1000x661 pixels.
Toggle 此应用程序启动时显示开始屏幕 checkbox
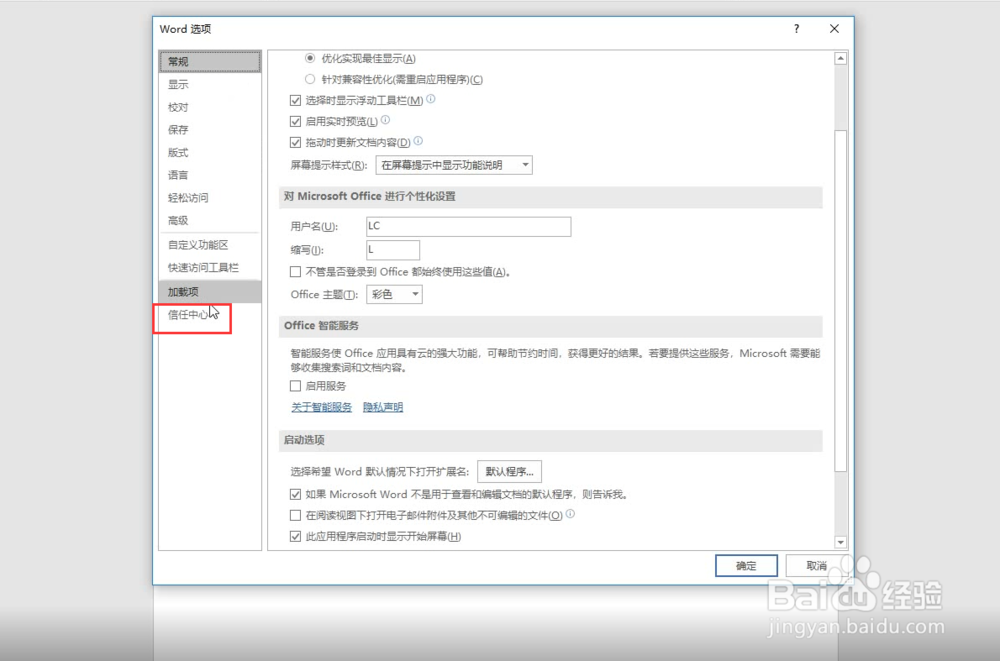295,537
